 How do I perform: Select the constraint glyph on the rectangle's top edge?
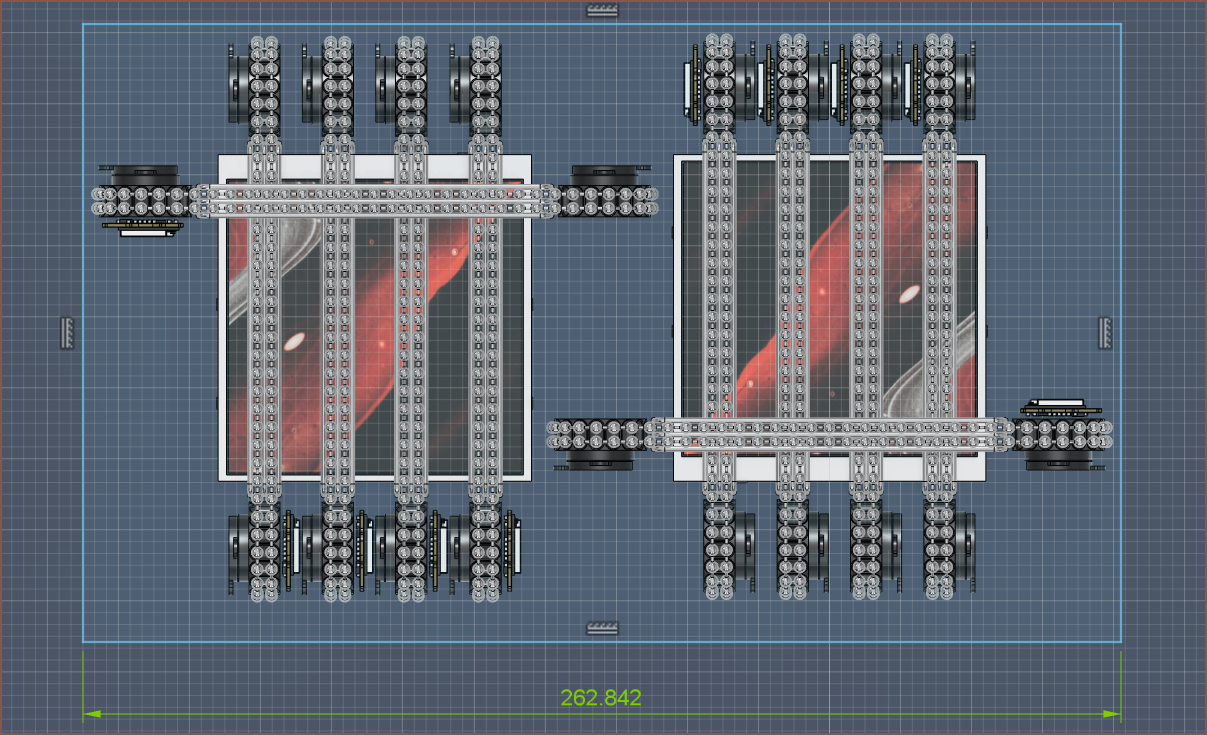(x=603, y=11)
